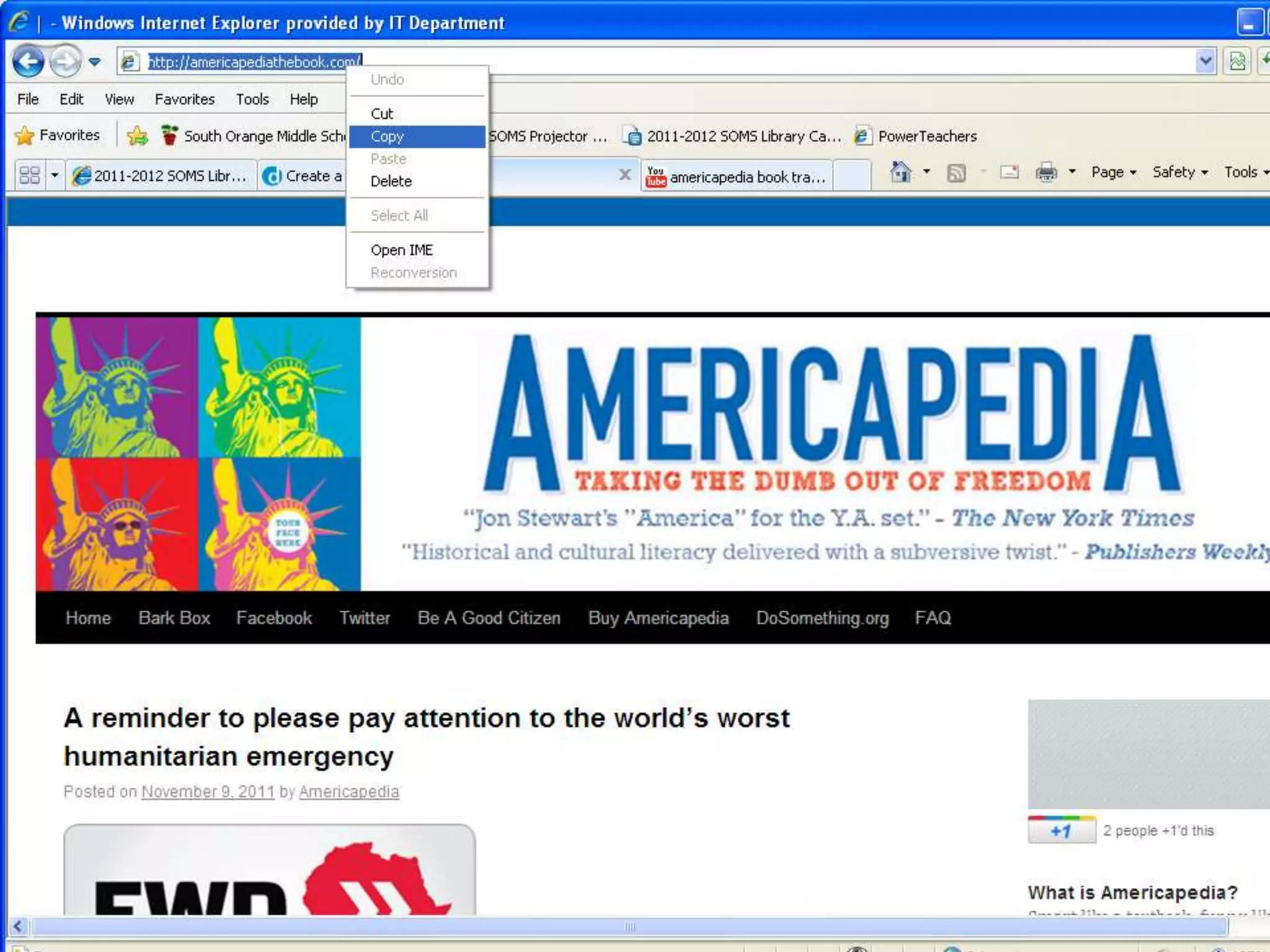1270x952 pixels.
Task: Click the horizontal scrollbar thumb
Action: [x=629, y=927]
